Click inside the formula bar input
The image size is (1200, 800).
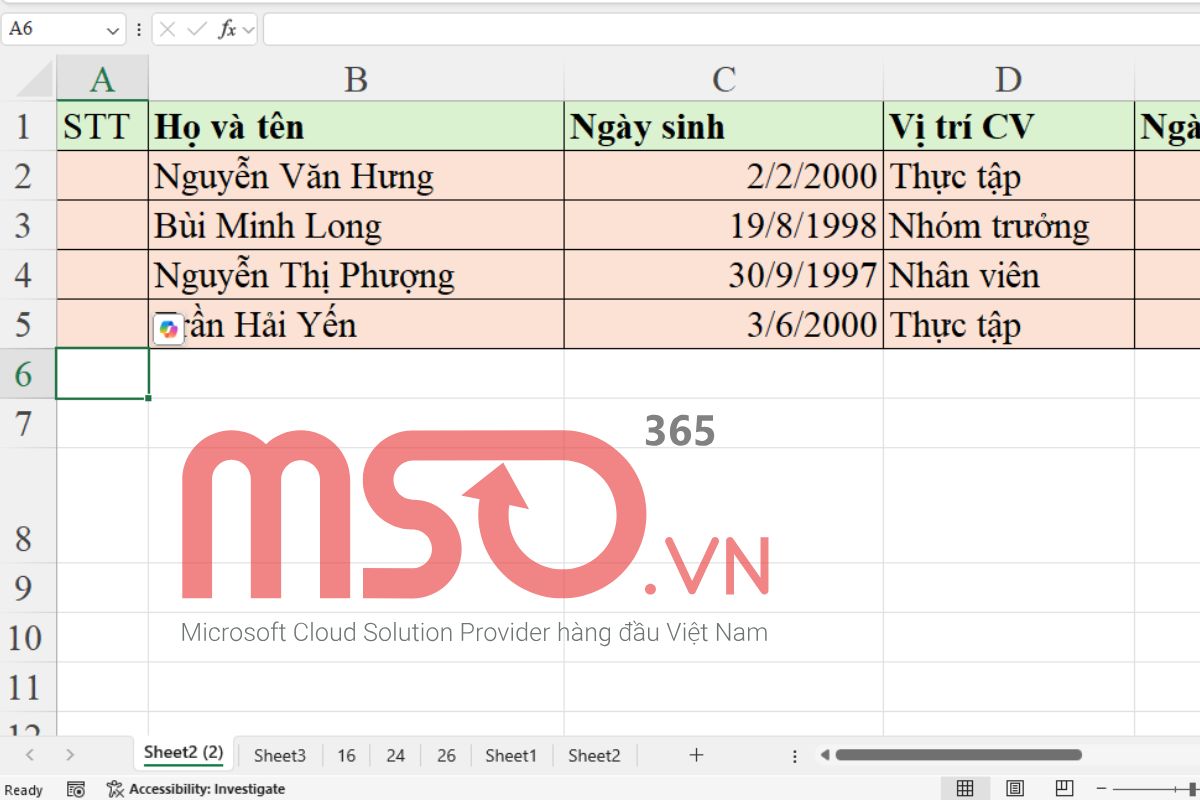[x=730, y=29]
